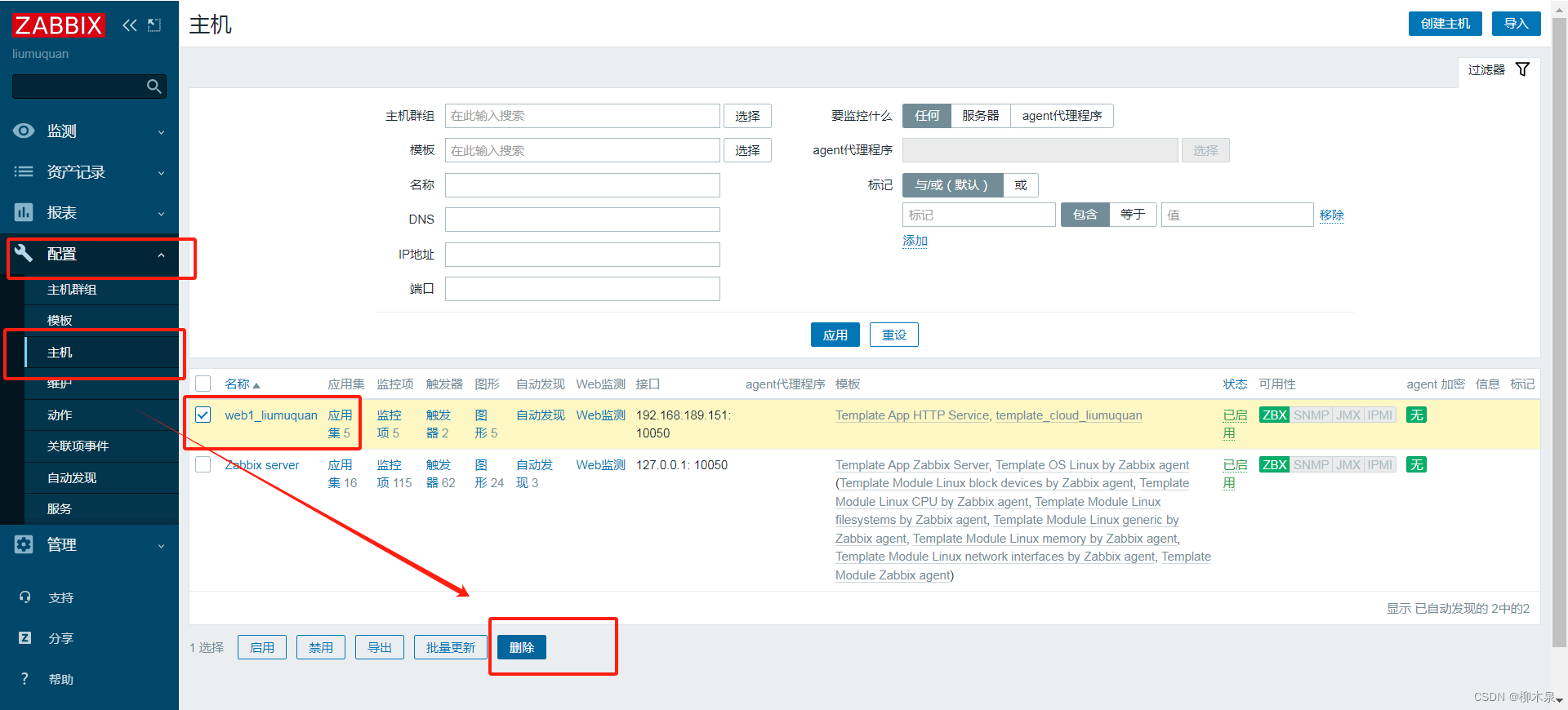This screenshot has width=1568, height=710.
Task: Collapse the sidebar with double-arrow icon
Action: point(130,25)
